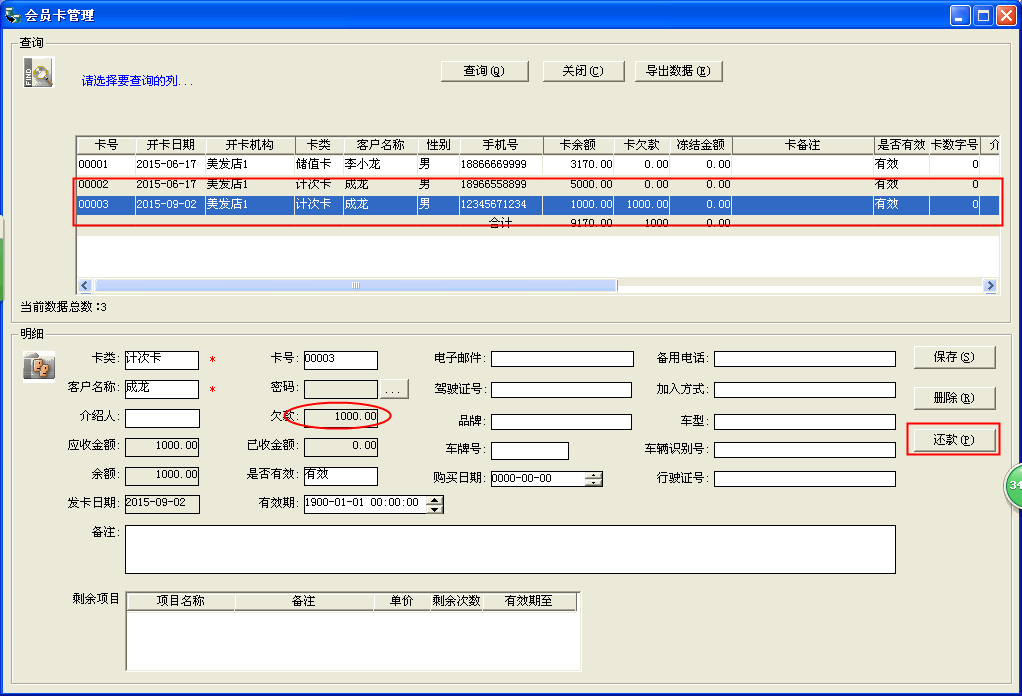This screenshot has height=696, width=1022.
Task: Click the 介绍人 input field
Action: point(162,418)
